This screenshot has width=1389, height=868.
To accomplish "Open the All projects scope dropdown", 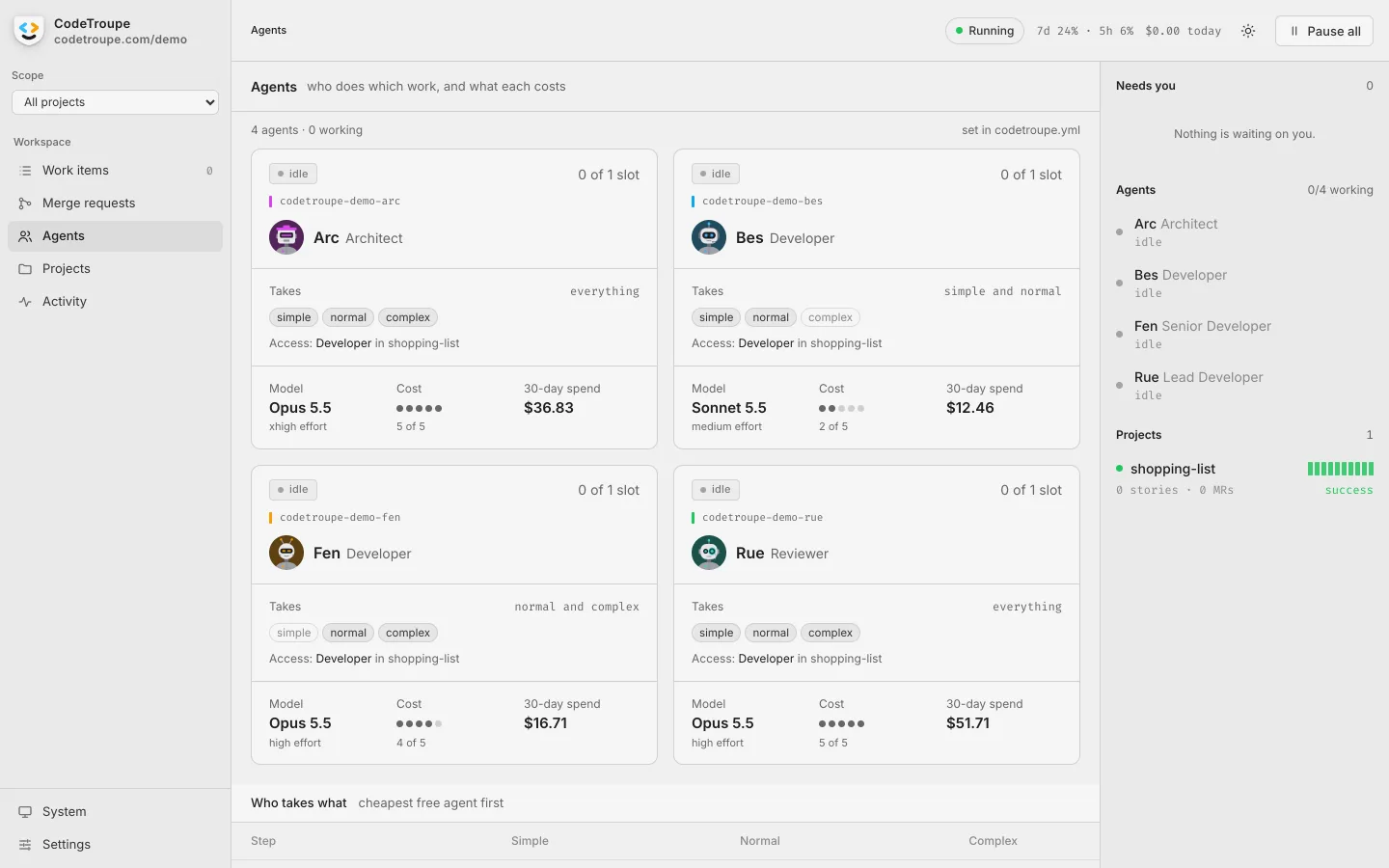I will click(x=116, y=102).
